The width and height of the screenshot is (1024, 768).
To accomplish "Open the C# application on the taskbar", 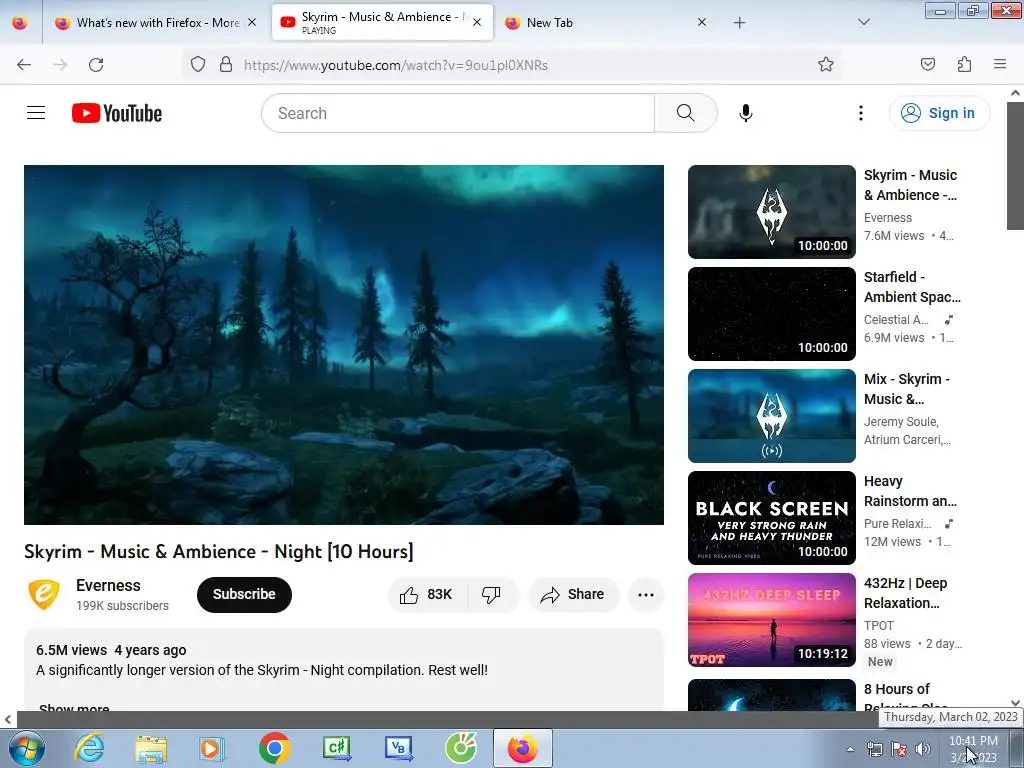I will pos(336,748).
